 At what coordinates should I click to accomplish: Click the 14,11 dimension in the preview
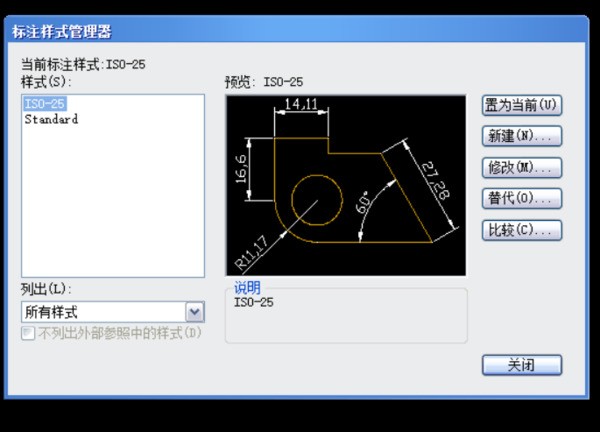tap(300, 104)
